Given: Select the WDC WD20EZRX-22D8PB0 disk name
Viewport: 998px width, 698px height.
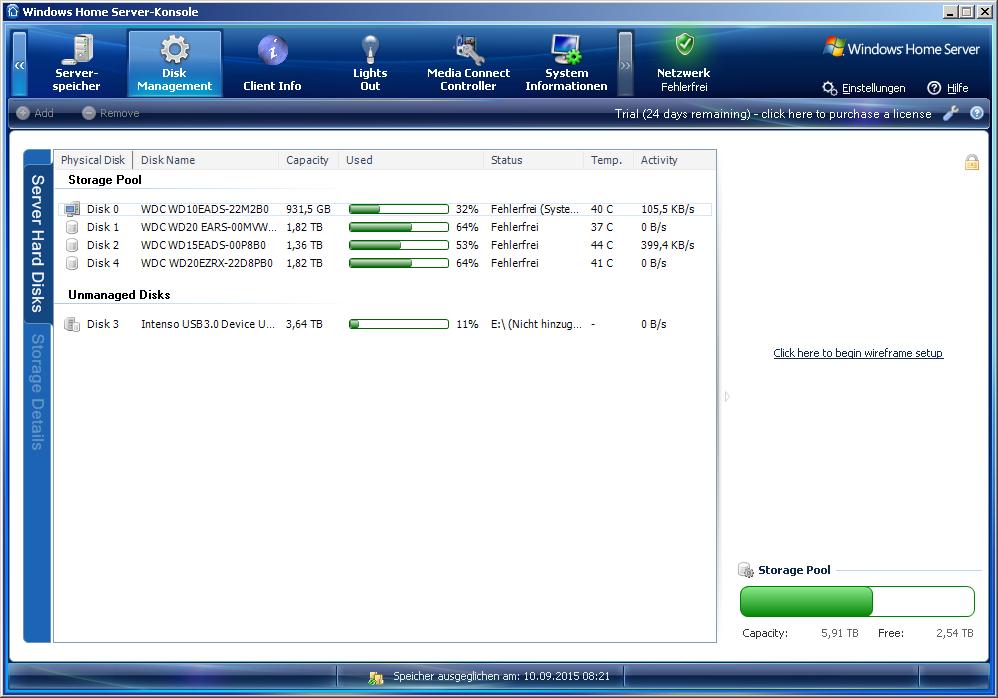Looking at the screenshot, I should click(207, 263).
